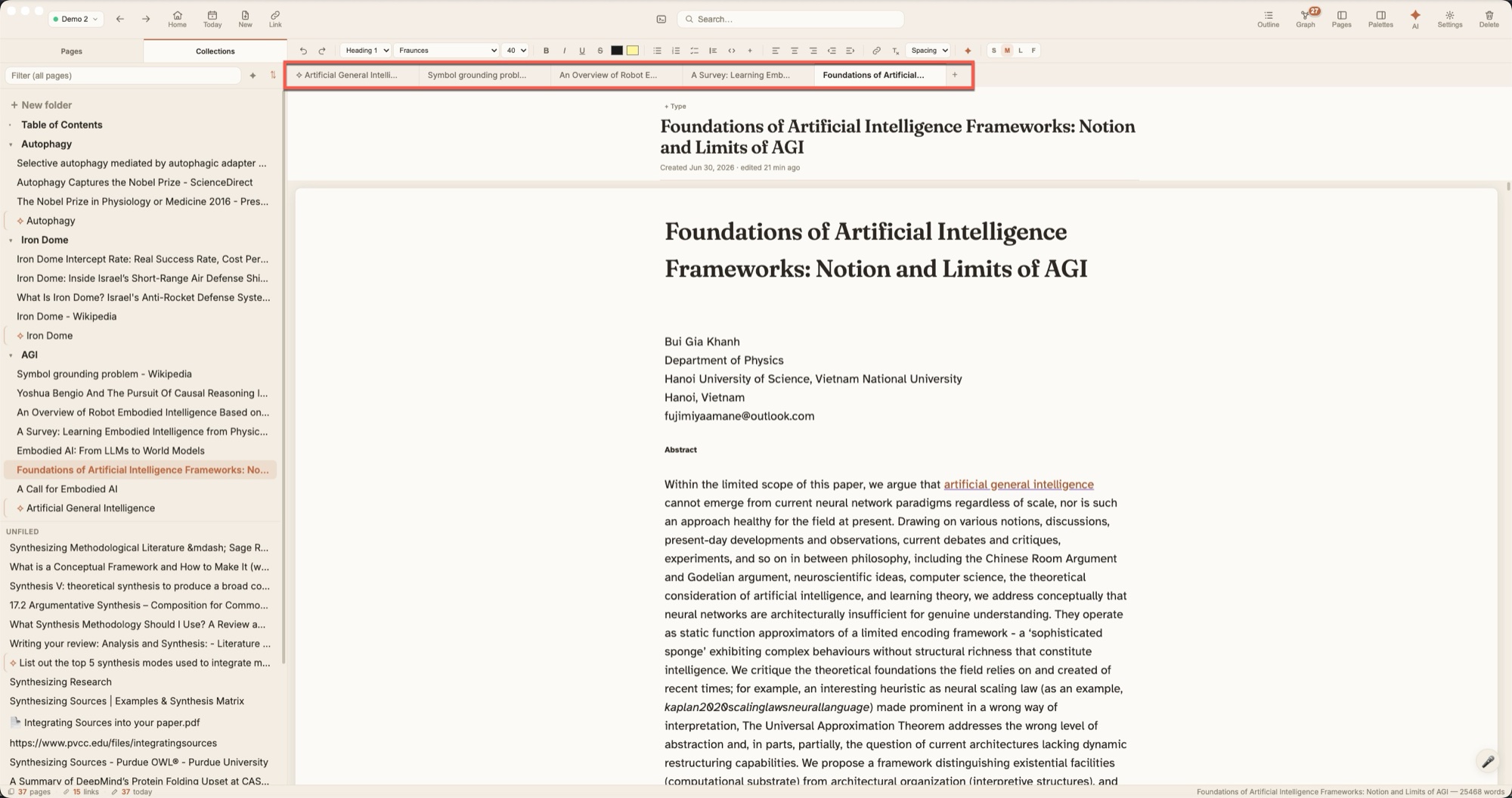Redo the last edit

[322, 51]
